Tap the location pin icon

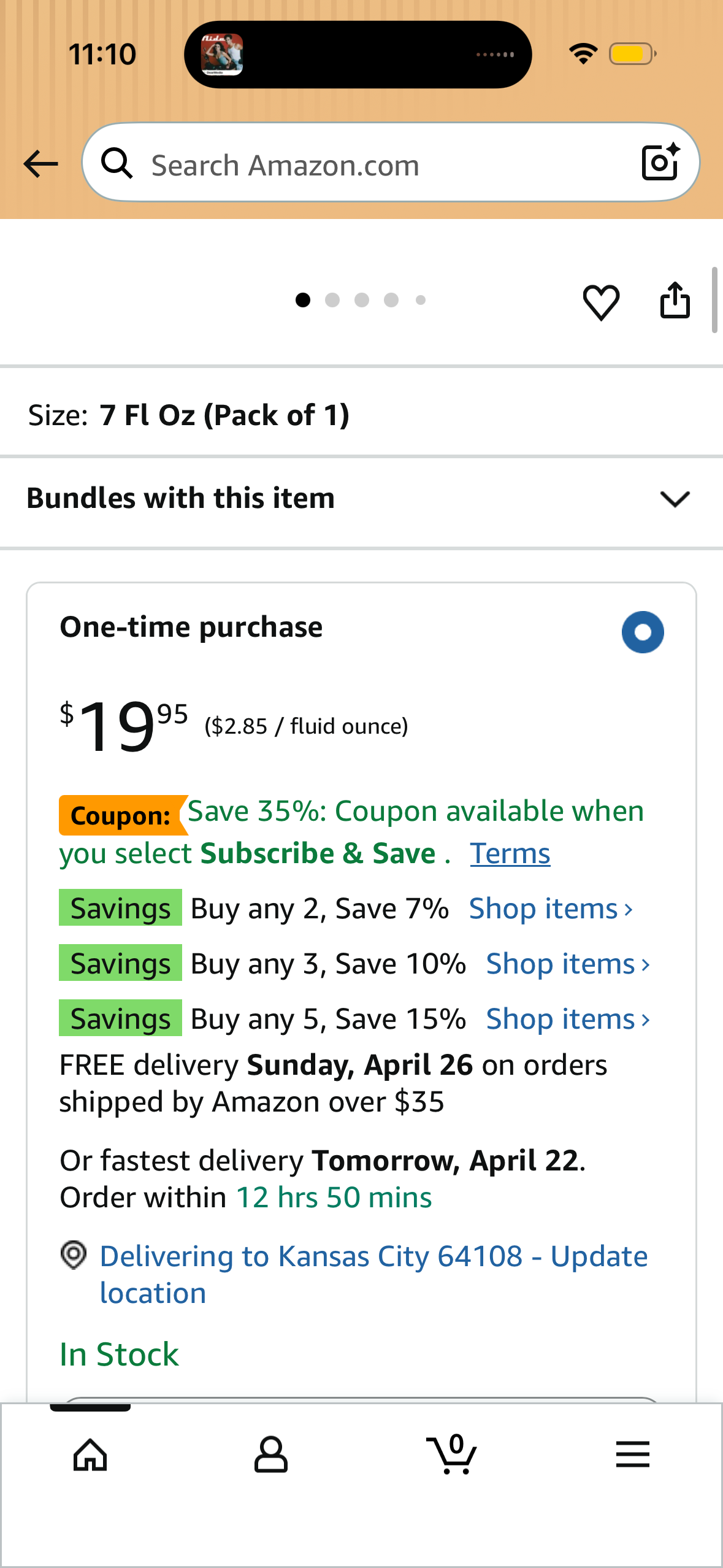click(x=74, y=1255)
